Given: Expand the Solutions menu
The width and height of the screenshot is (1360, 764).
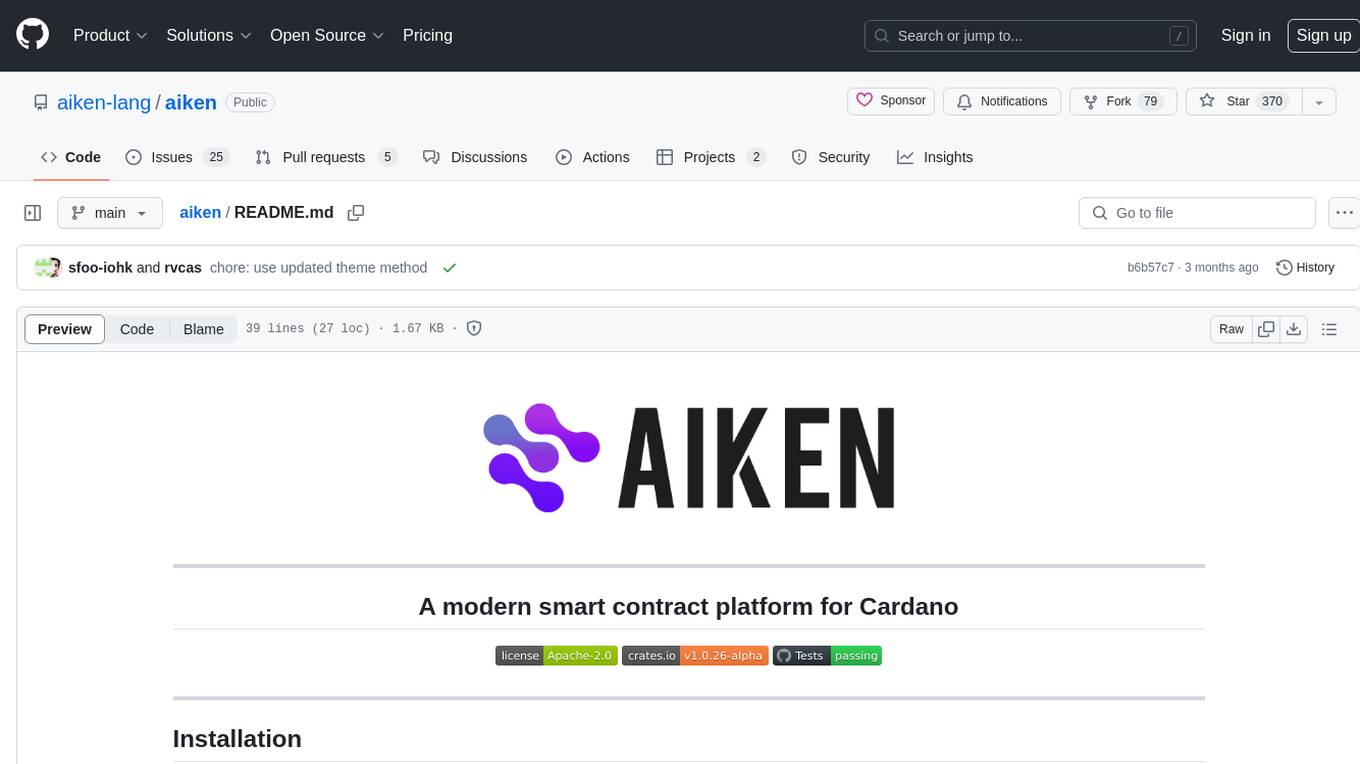Looking at the screenshot, I should (x=207, y=35).
